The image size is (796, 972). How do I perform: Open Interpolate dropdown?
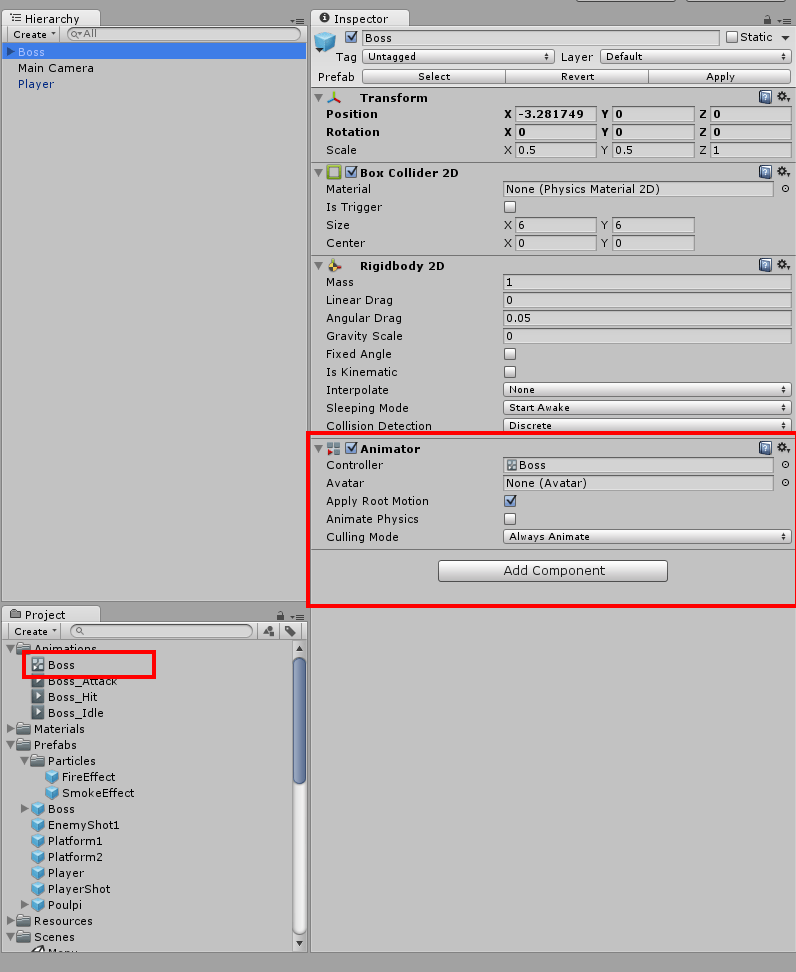pyautogui.click(x=647, y=389)
